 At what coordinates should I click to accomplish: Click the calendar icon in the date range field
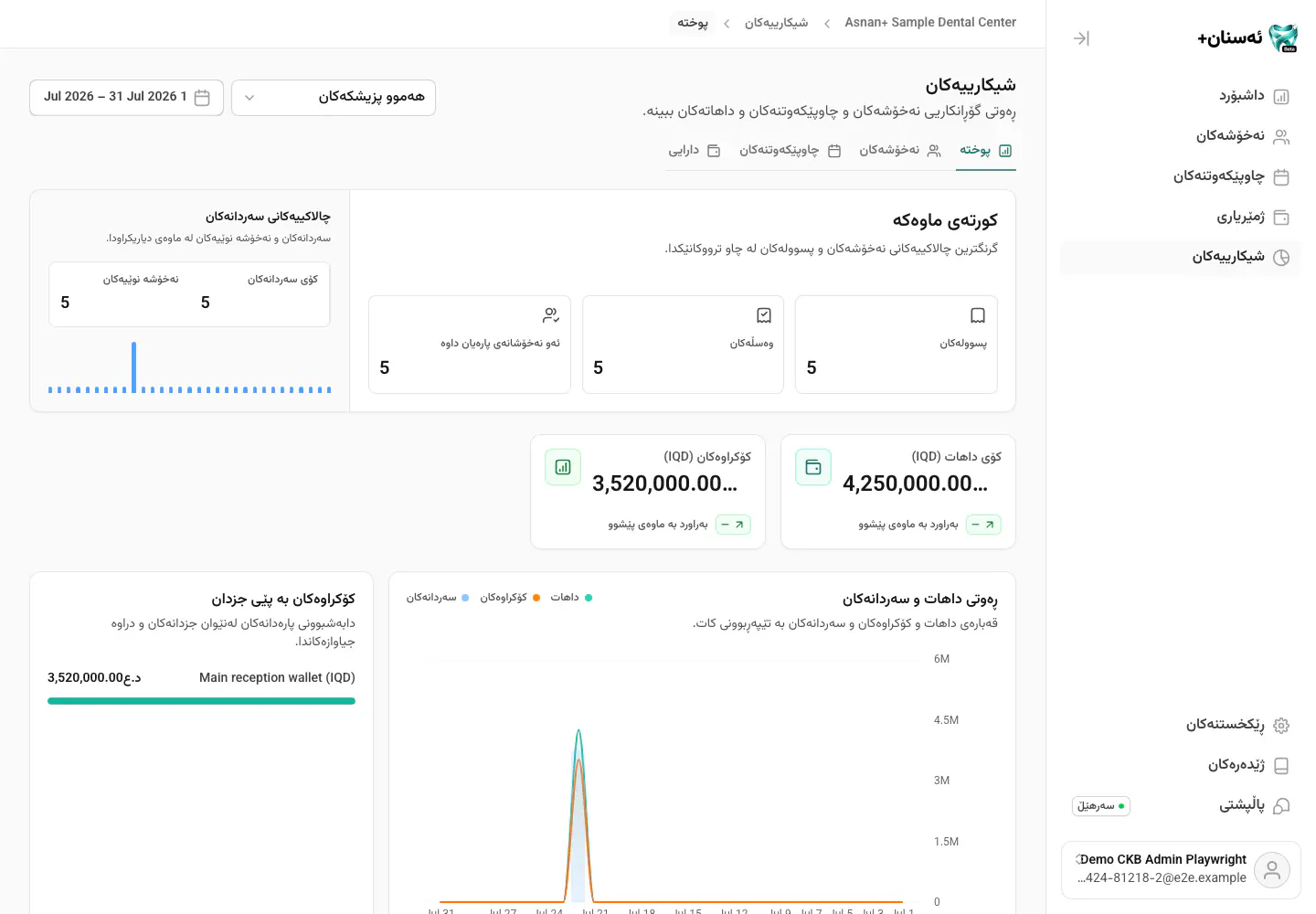[x=202, y=97]
